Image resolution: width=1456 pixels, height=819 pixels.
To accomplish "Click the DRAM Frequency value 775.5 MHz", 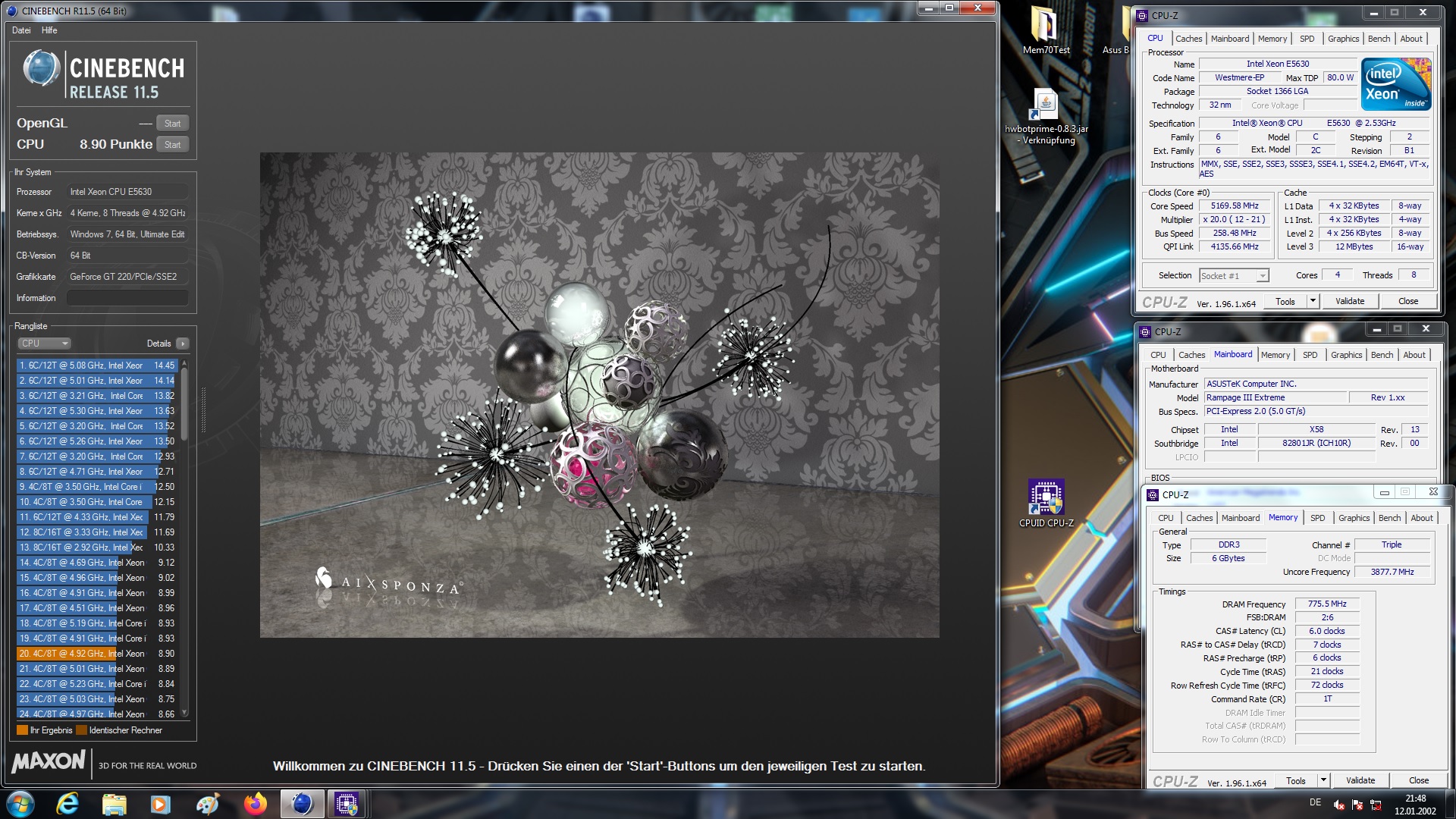I will click(x=1326, y=604).
